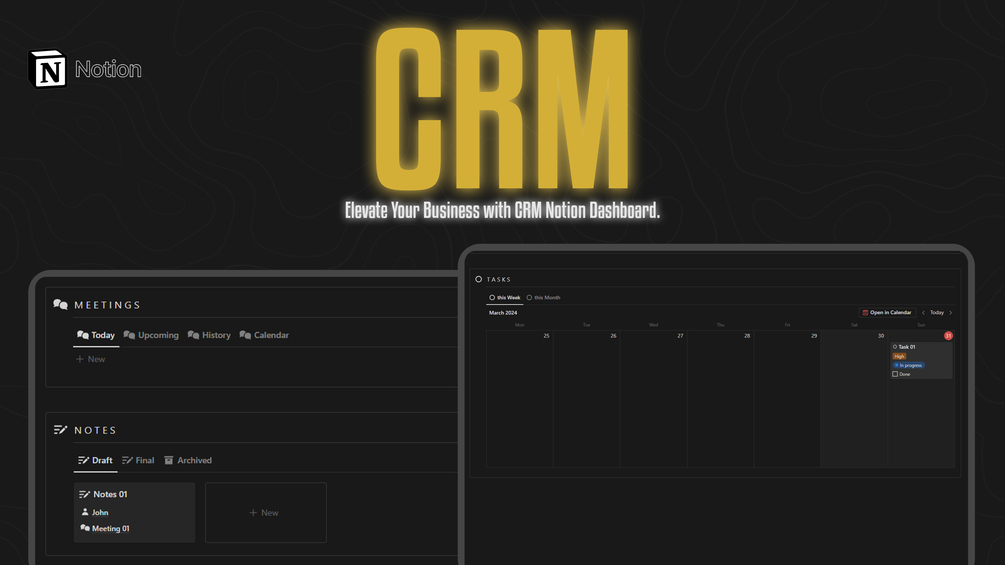Select day 25 in the calendar

tap(546, 336)
